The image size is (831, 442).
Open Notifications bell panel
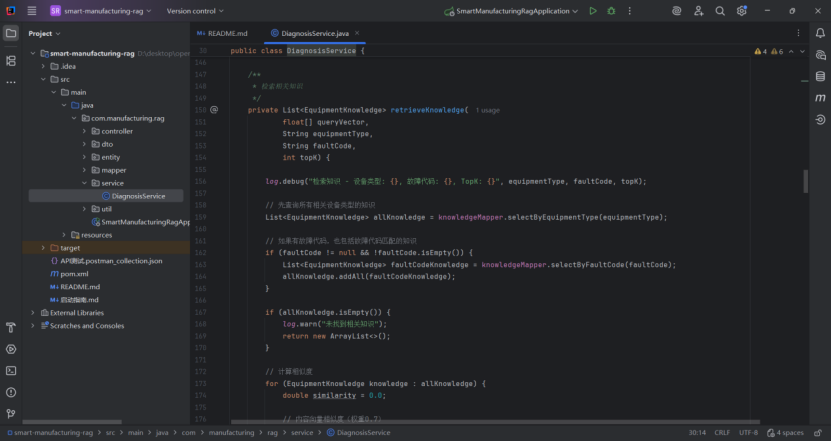(x=820, y=33)
